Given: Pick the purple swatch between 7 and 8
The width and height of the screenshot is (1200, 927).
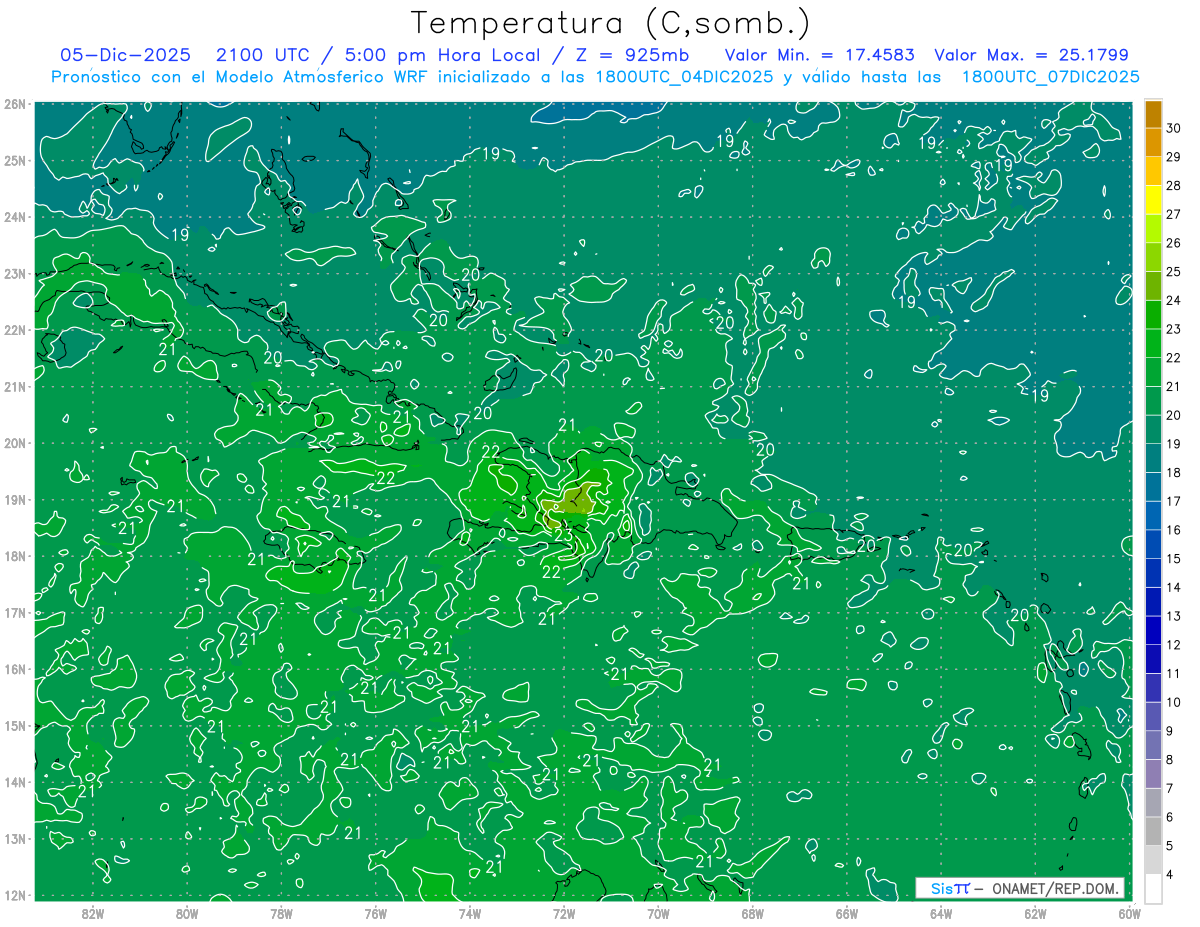Looking at the screenshot, I should click(x=1153, y=774).
